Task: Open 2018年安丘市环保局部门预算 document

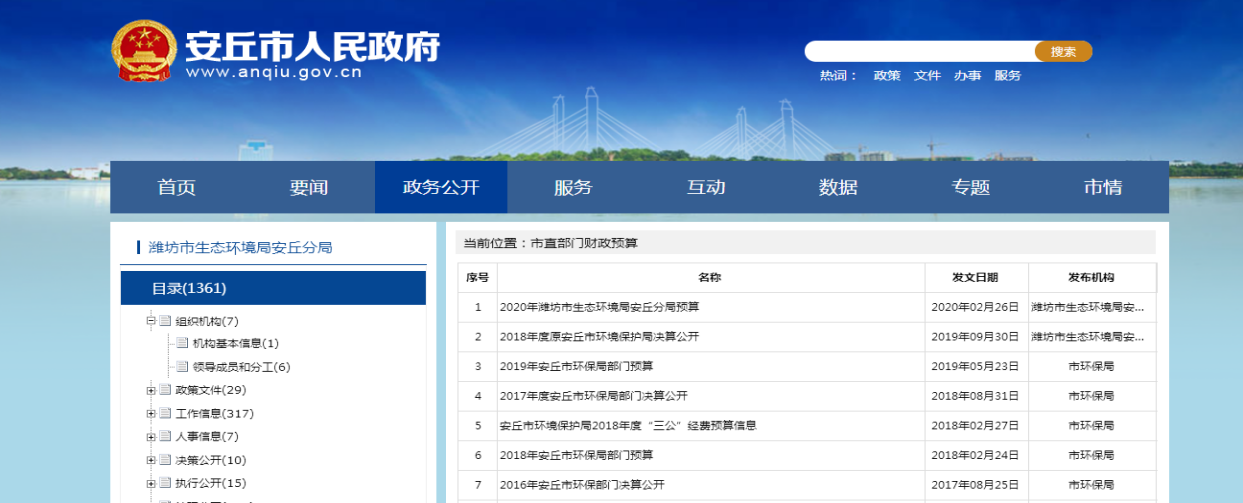Action: (x=577, y=455)
